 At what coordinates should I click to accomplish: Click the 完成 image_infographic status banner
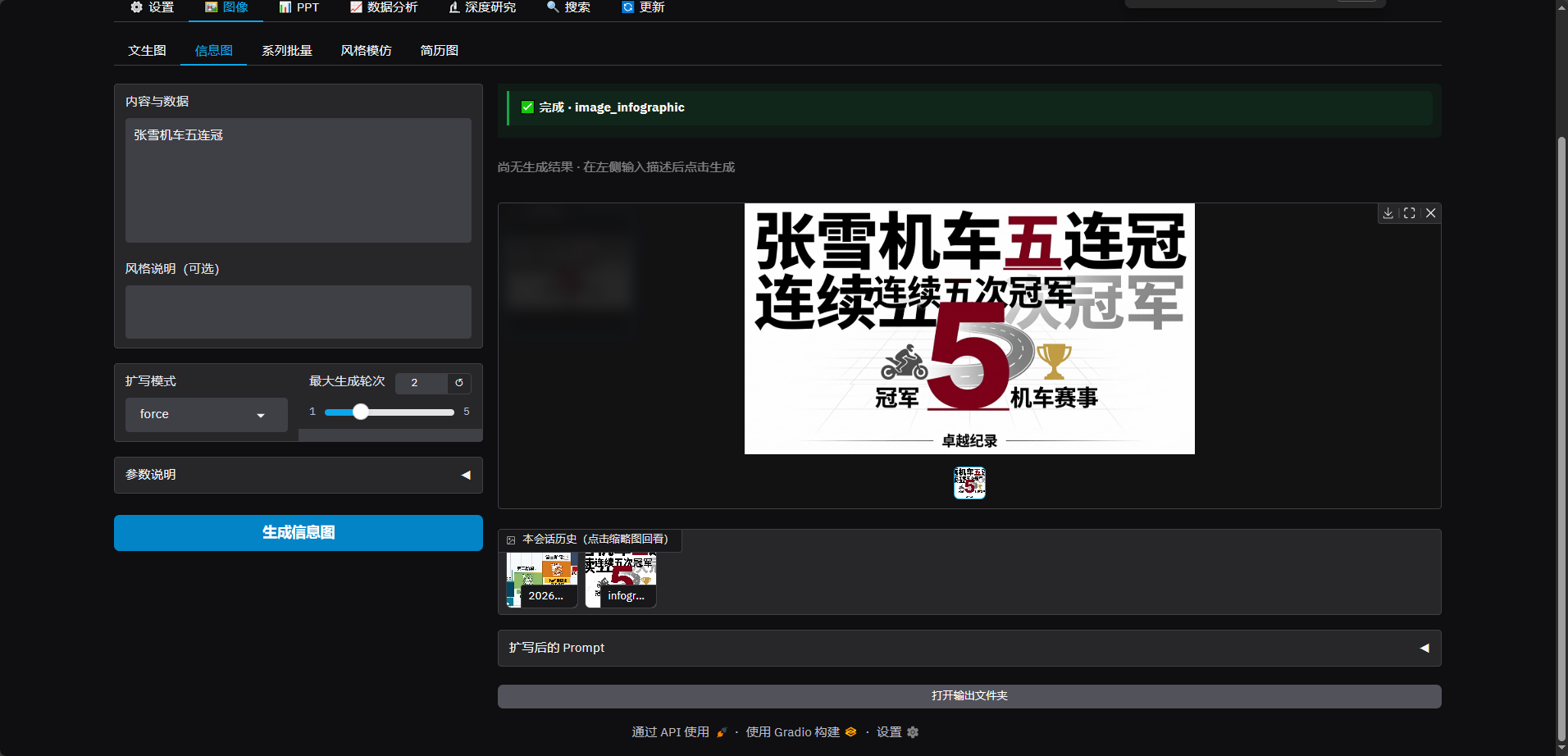pos(969,107)
